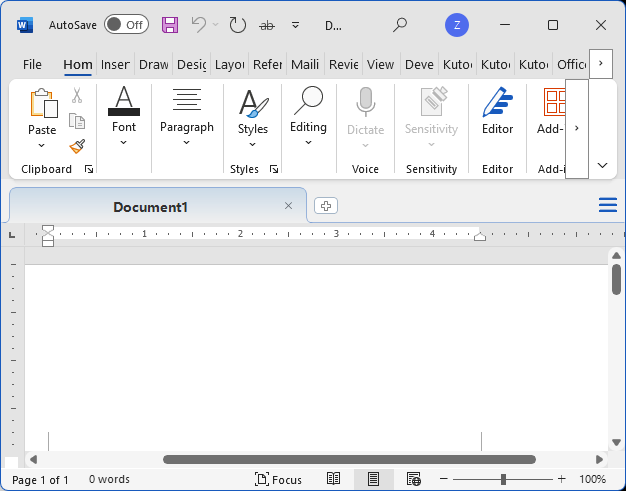The width and height of the screenshot is (626, 491).
Task: Select Print Layout view button
Action: click(373, 479)
